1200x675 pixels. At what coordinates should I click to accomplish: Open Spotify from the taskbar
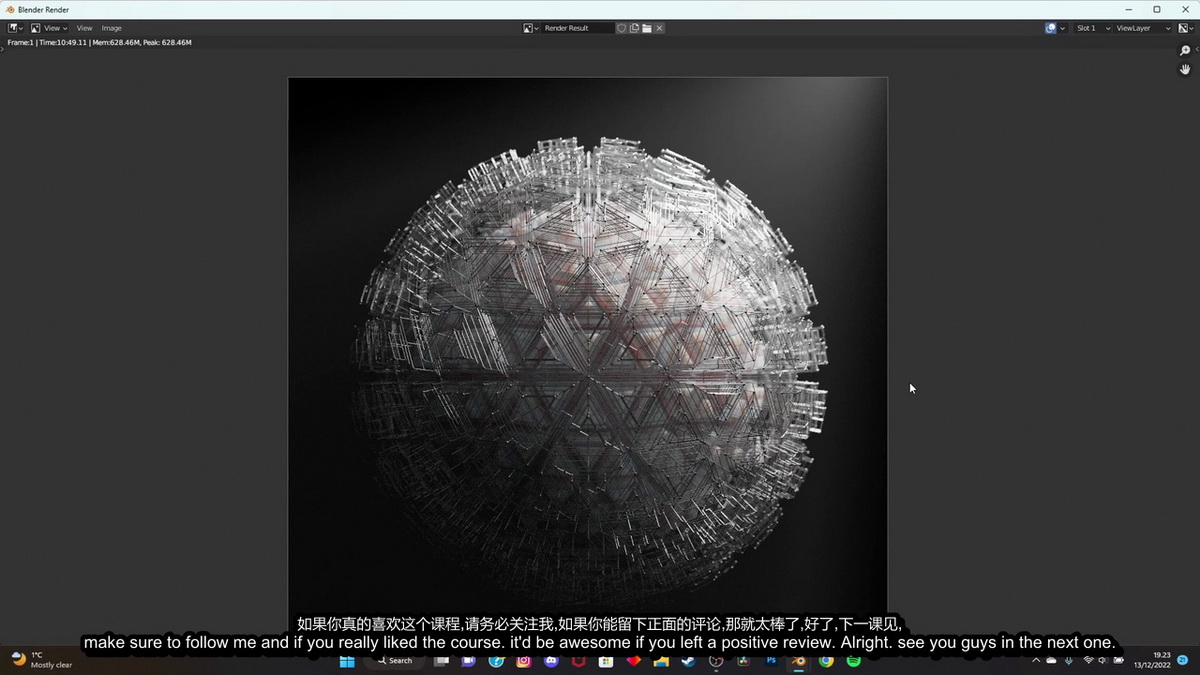point(853,661)
